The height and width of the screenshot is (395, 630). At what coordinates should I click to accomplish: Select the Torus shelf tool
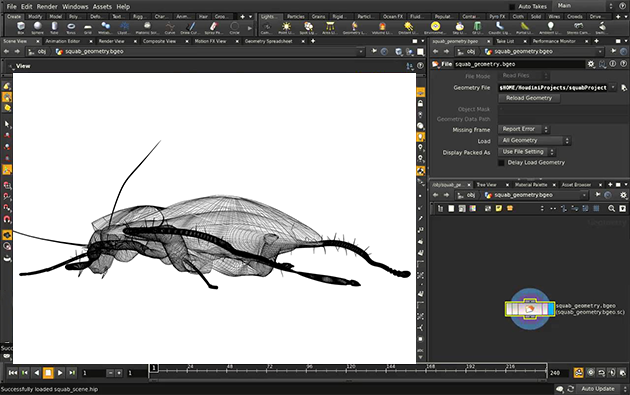(x=71, y=28)
